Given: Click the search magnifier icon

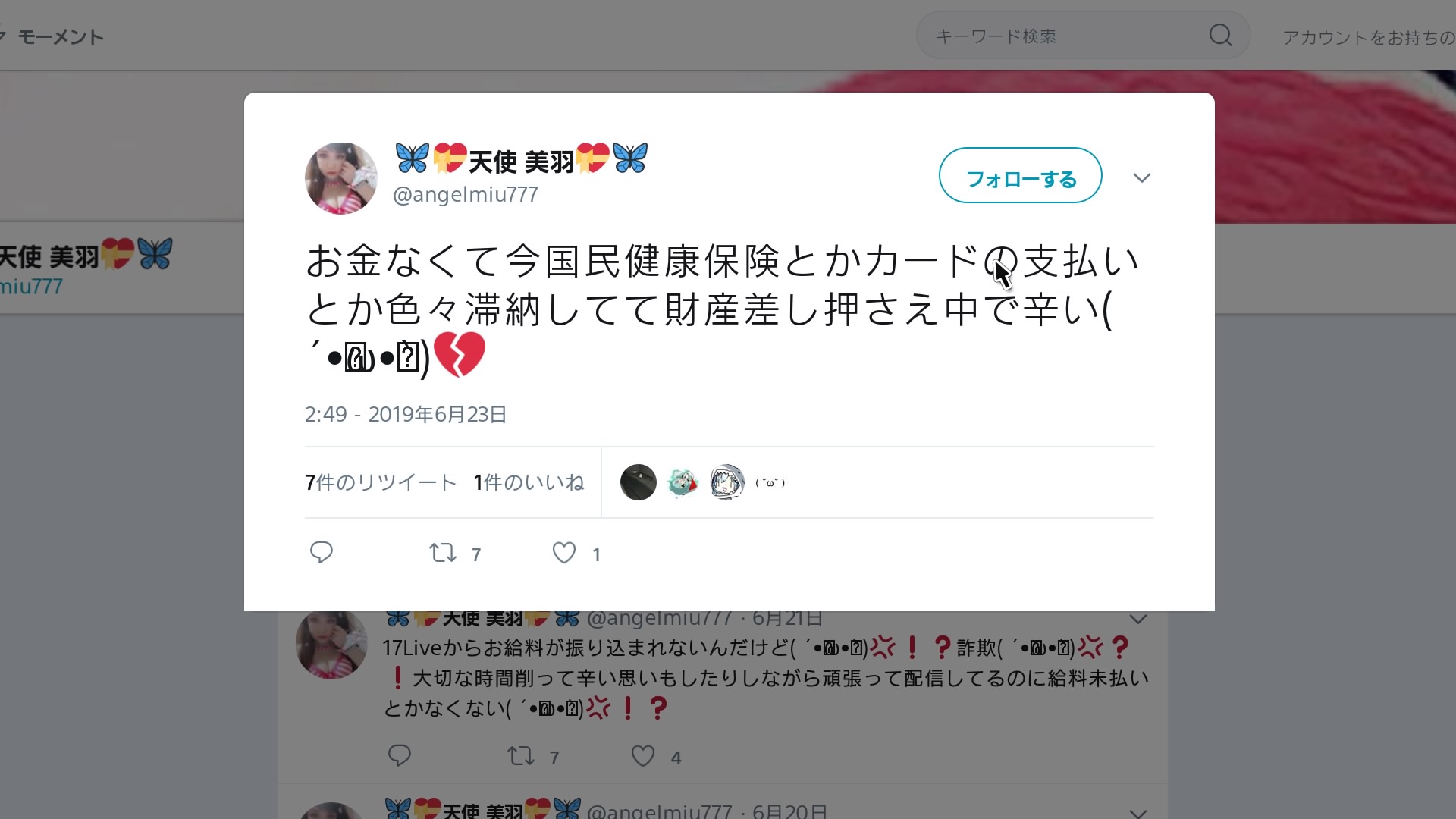Looking at the screenshot, I should click(x=1220, y=35).
